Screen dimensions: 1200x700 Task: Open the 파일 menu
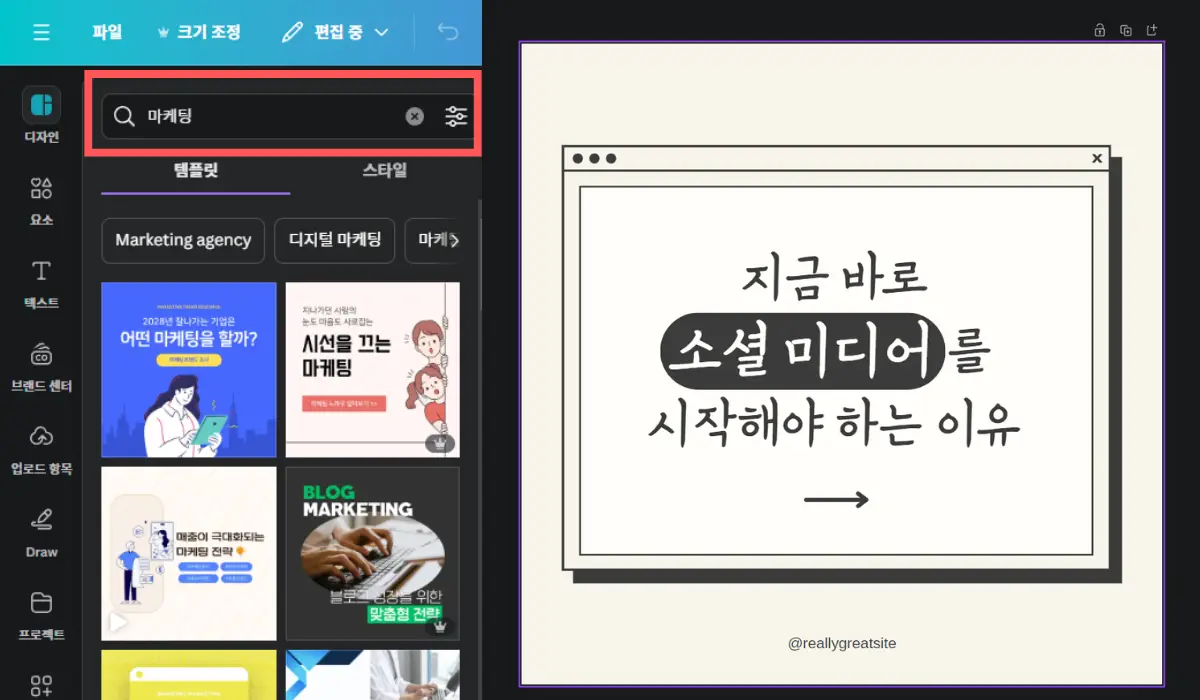pyautogui.click(x=106, y=31)
